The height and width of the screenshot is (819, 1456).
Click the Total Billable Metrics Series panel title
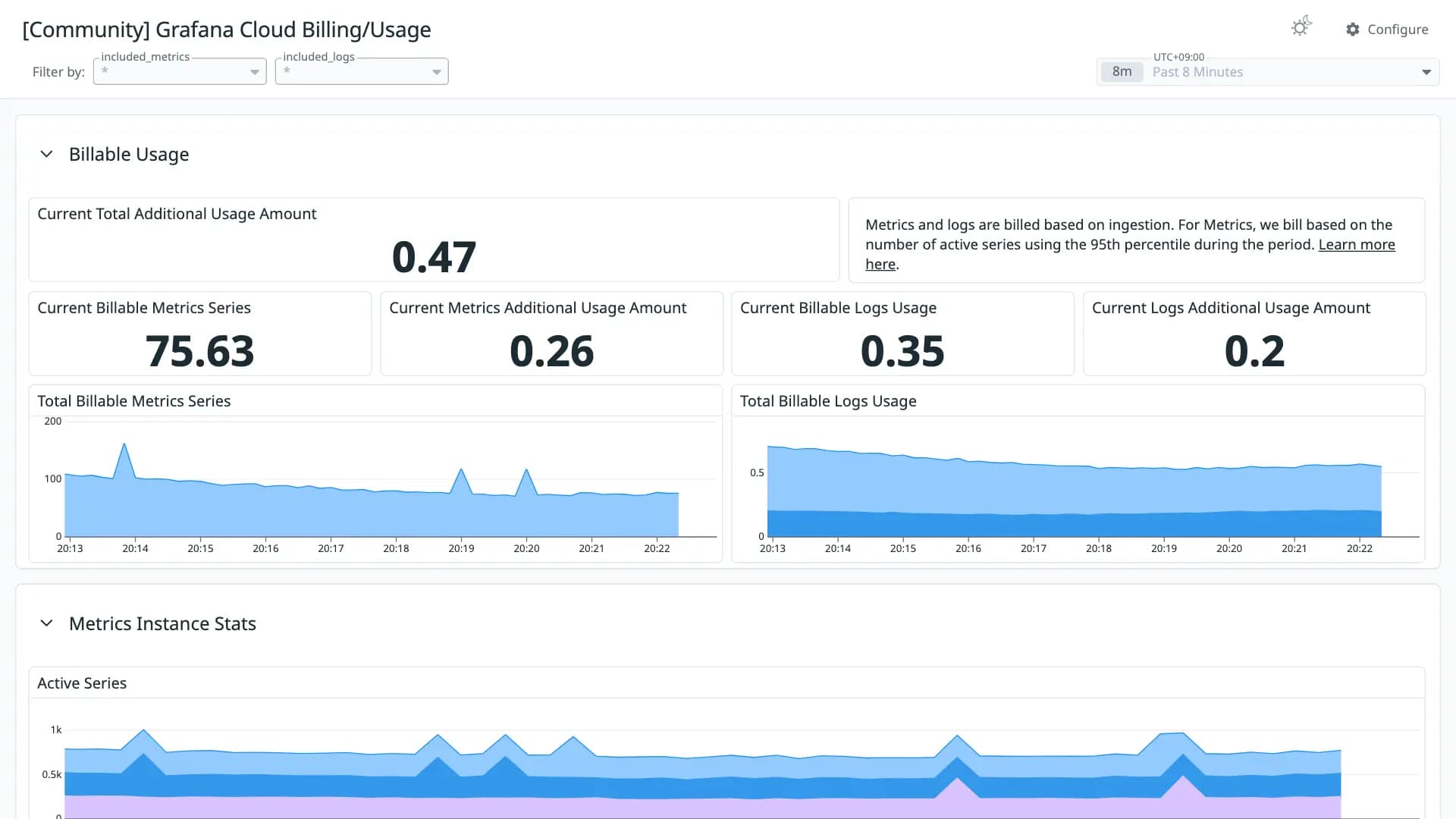coord(134,401)
